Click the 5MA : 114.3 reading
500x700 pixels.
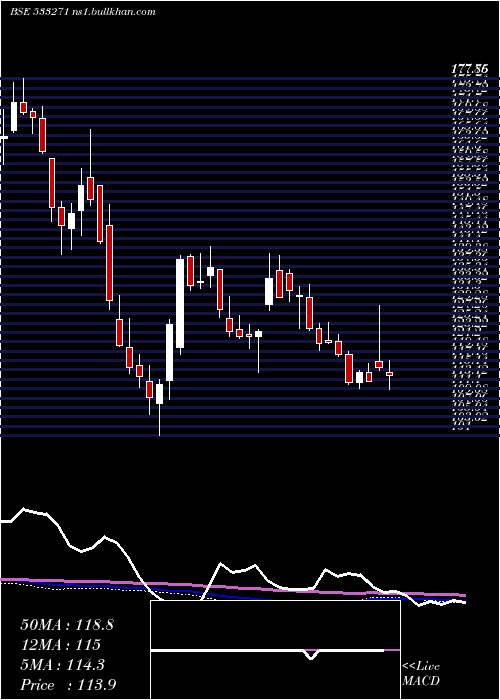[62, 665]
